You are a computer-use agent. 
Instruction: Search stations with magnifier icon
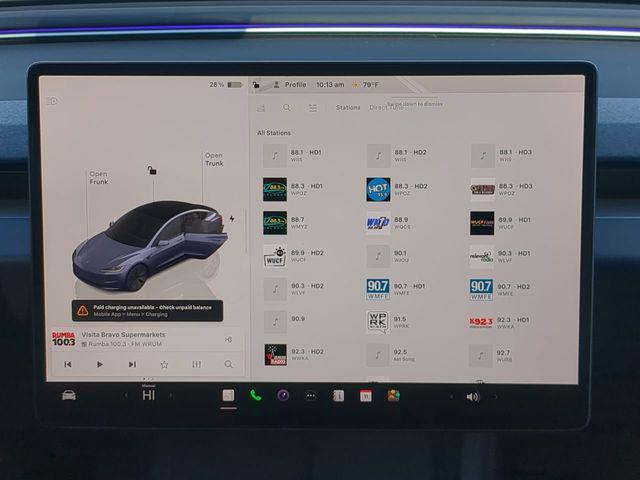(287, 108)
